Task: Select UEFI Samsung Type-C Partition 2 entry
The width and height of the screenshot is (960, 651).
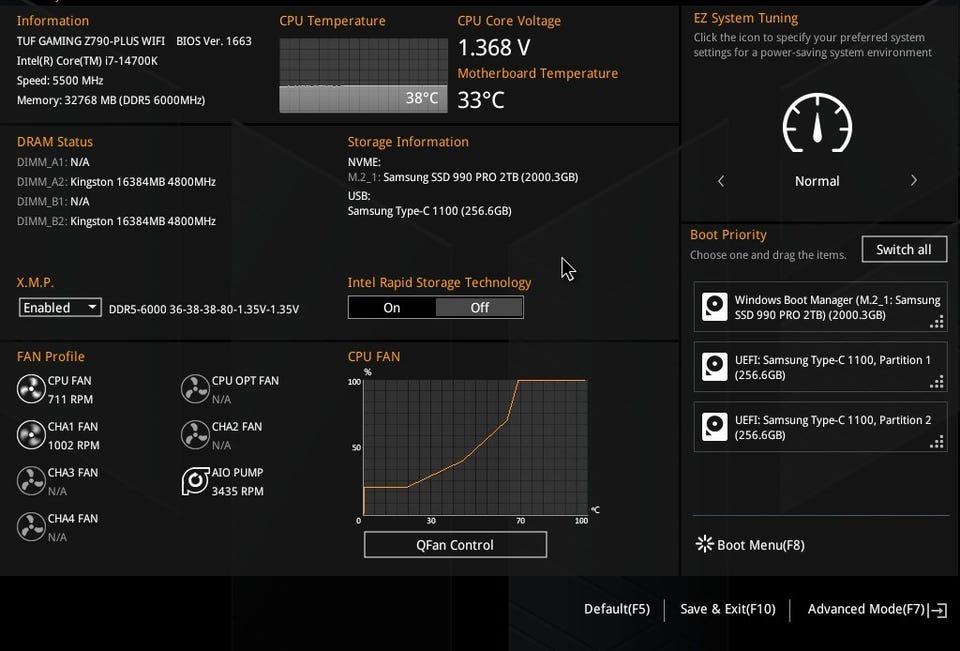Action: click(x=820, y=427)
